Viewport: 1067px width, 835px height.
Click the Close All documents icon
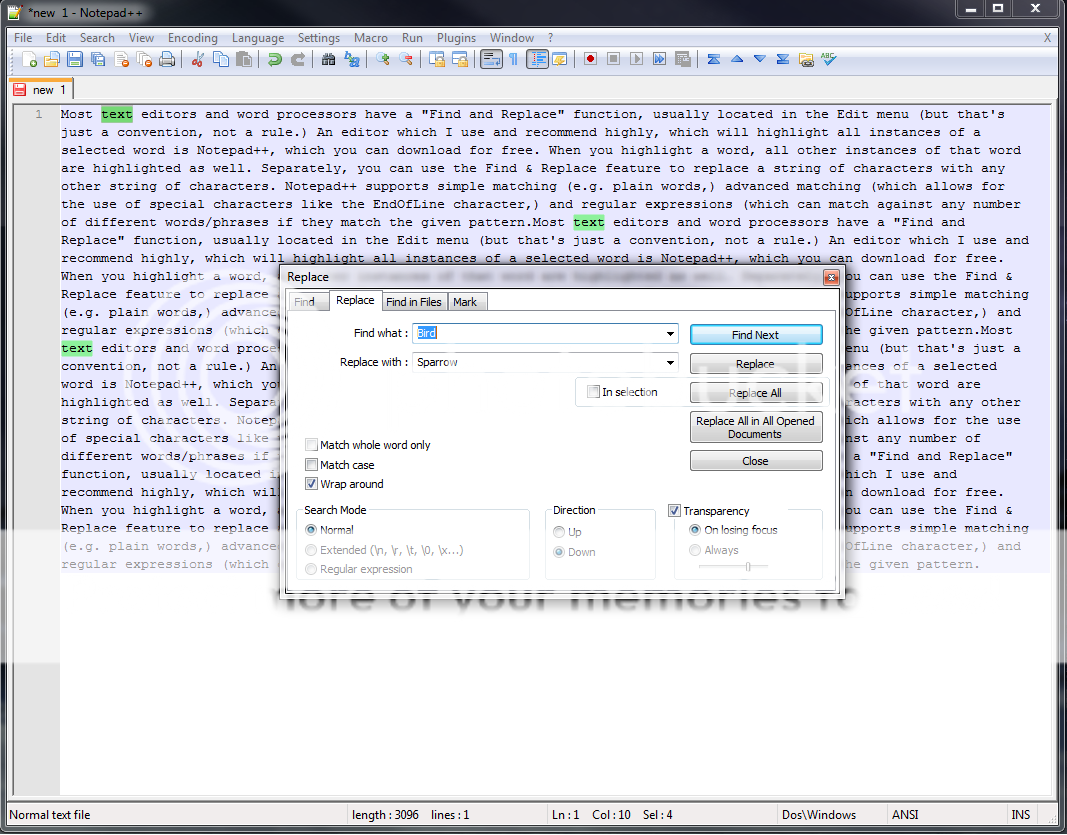coord(144,60)
